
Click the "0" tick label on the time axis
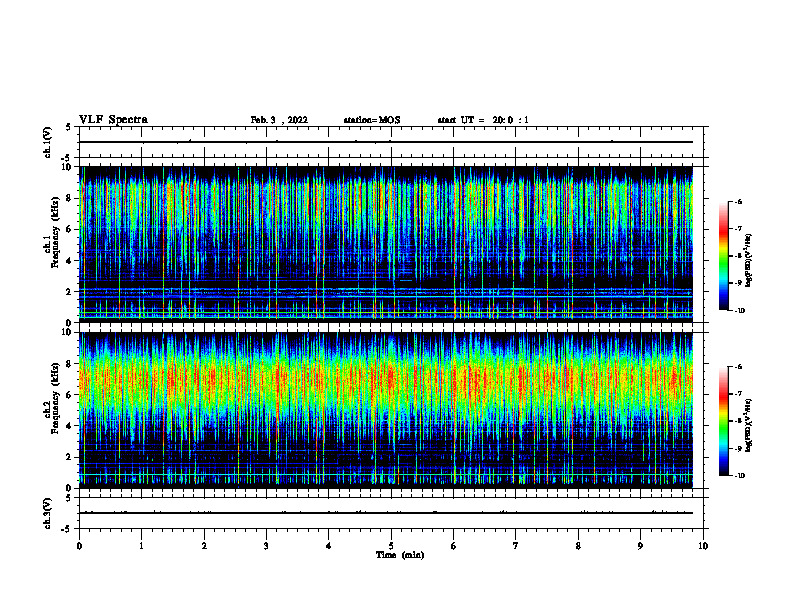[x=79, y=546]
